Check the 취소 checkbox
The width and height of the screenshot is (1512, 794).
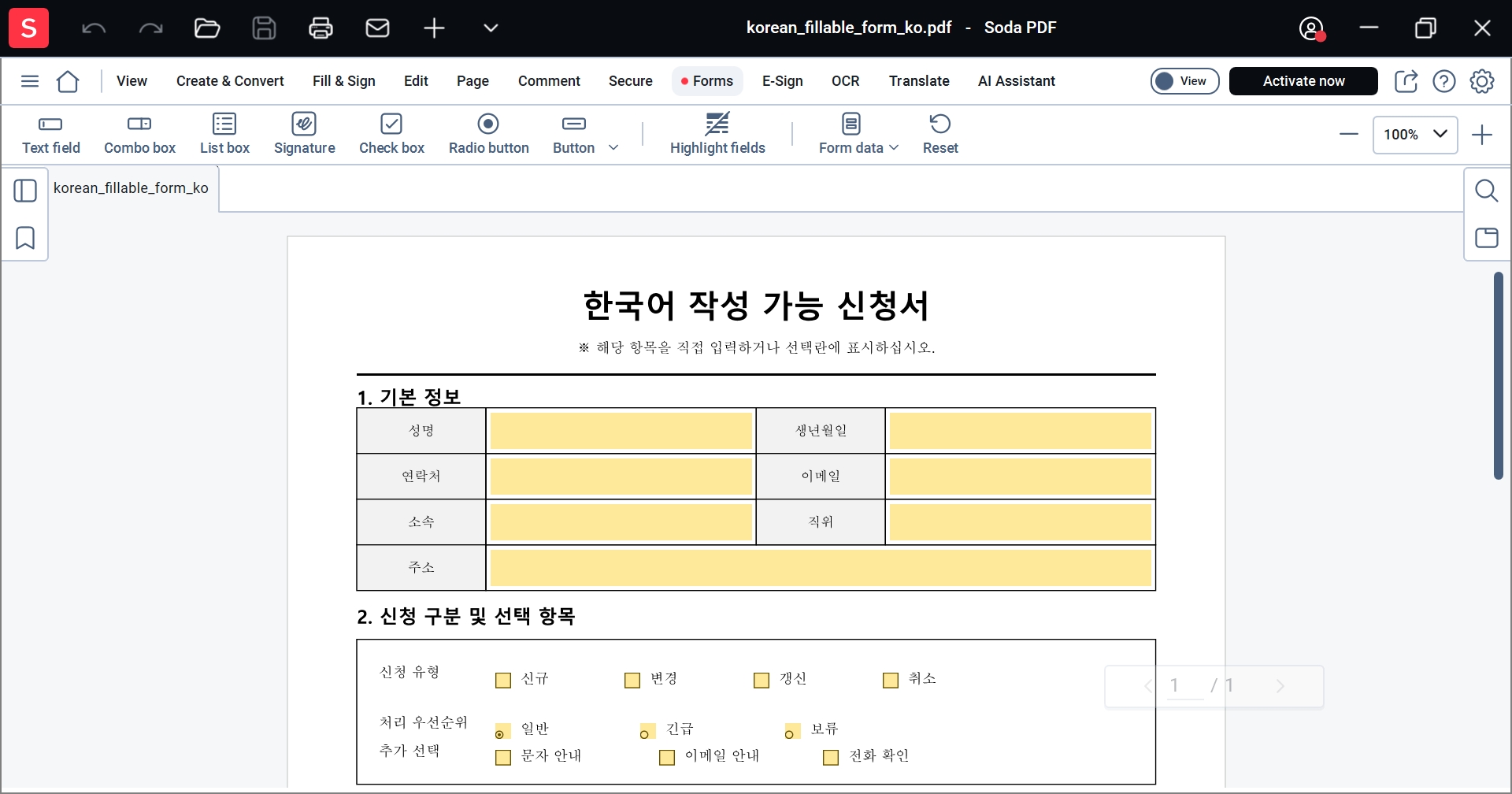891,681
